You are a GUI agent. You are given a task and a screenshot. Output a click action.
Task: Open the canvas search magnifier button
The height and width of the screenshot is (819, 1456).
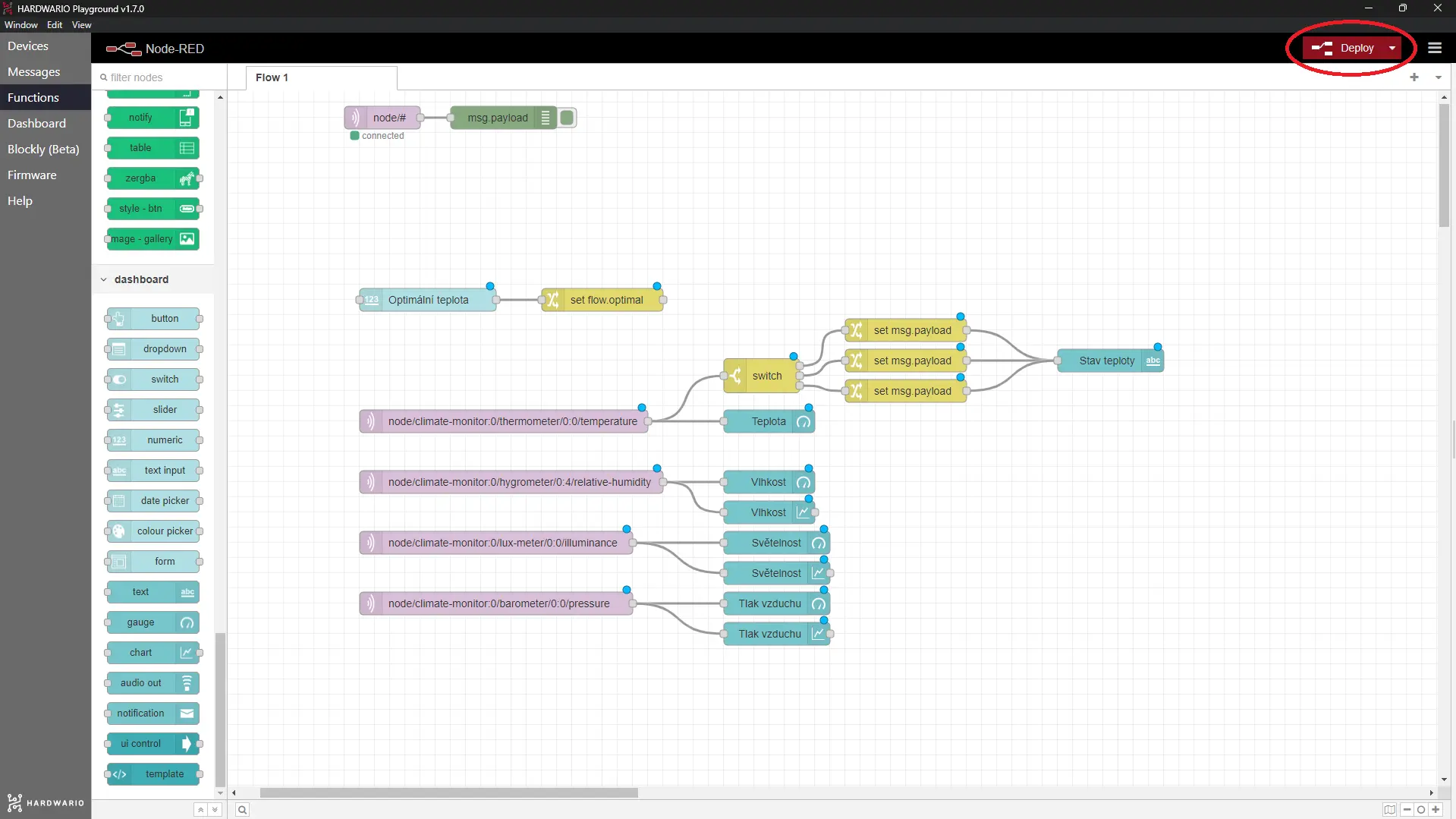click(242, 810)
